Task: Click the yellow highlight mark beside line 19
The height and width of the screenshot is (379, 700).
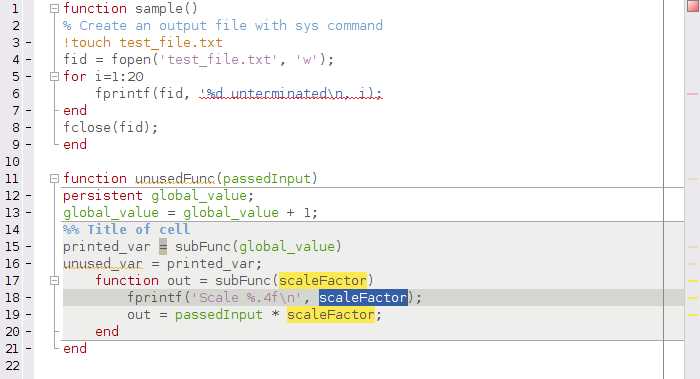Action: [692, 315]
